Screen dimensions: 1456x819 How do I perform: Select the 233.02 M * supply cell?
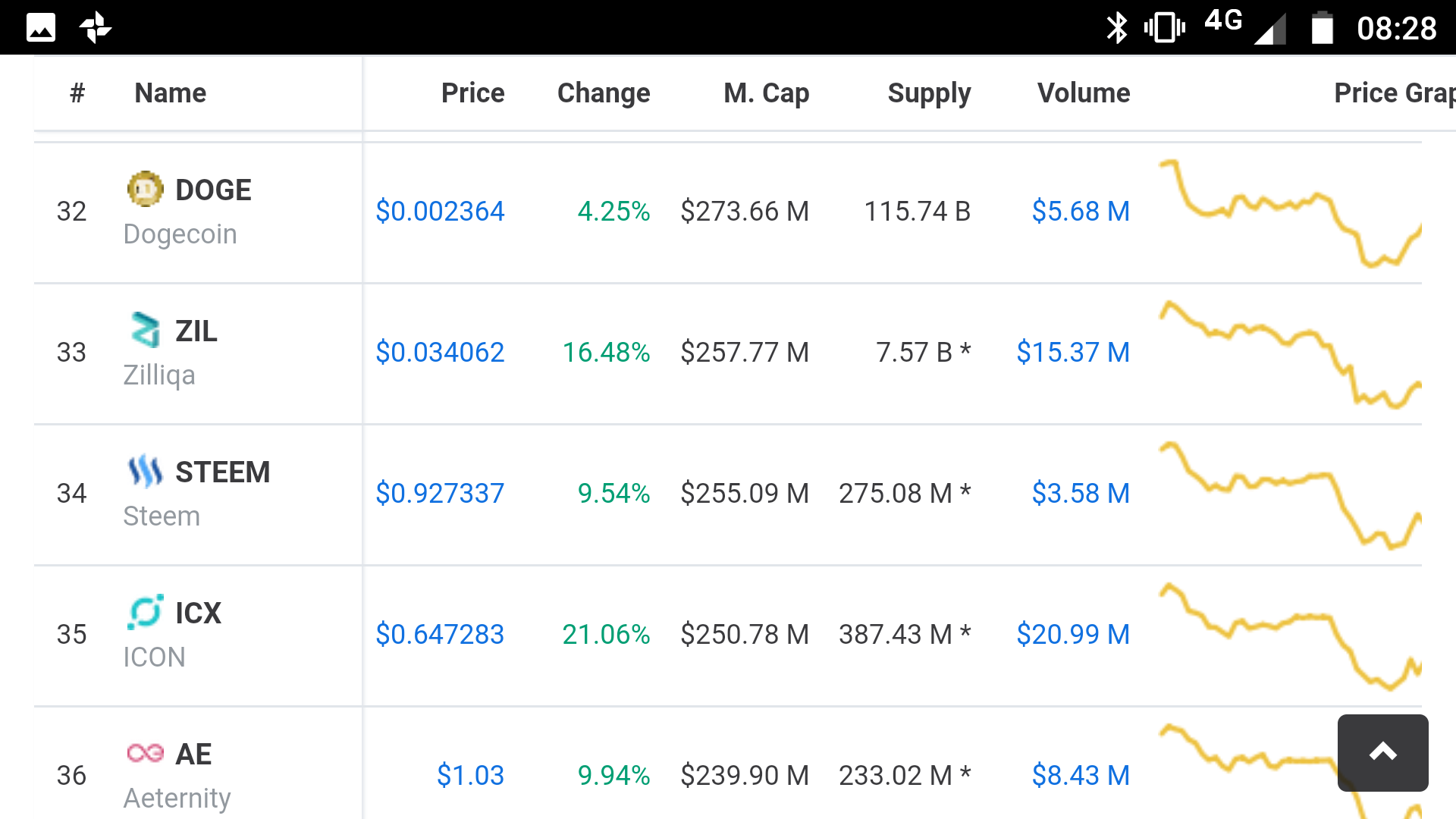click(x=905, y=775)
